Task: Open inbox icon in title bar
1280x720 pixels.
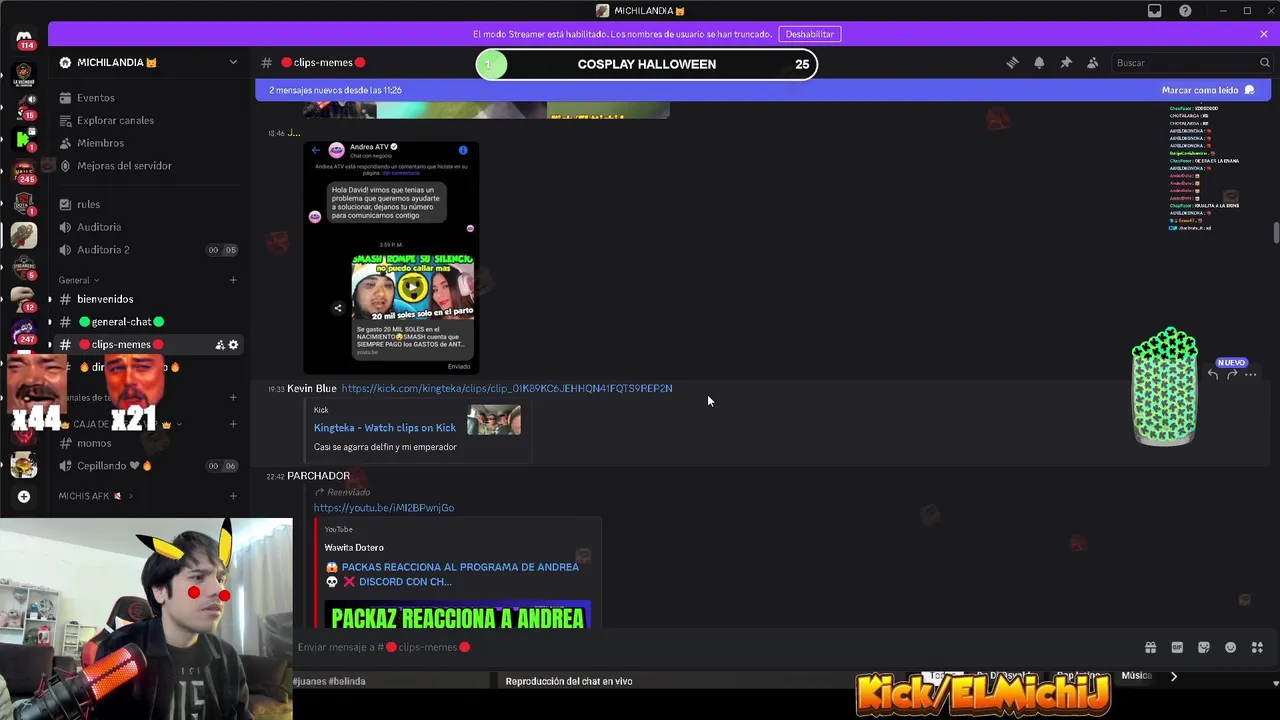Action: coord(1155,11)
